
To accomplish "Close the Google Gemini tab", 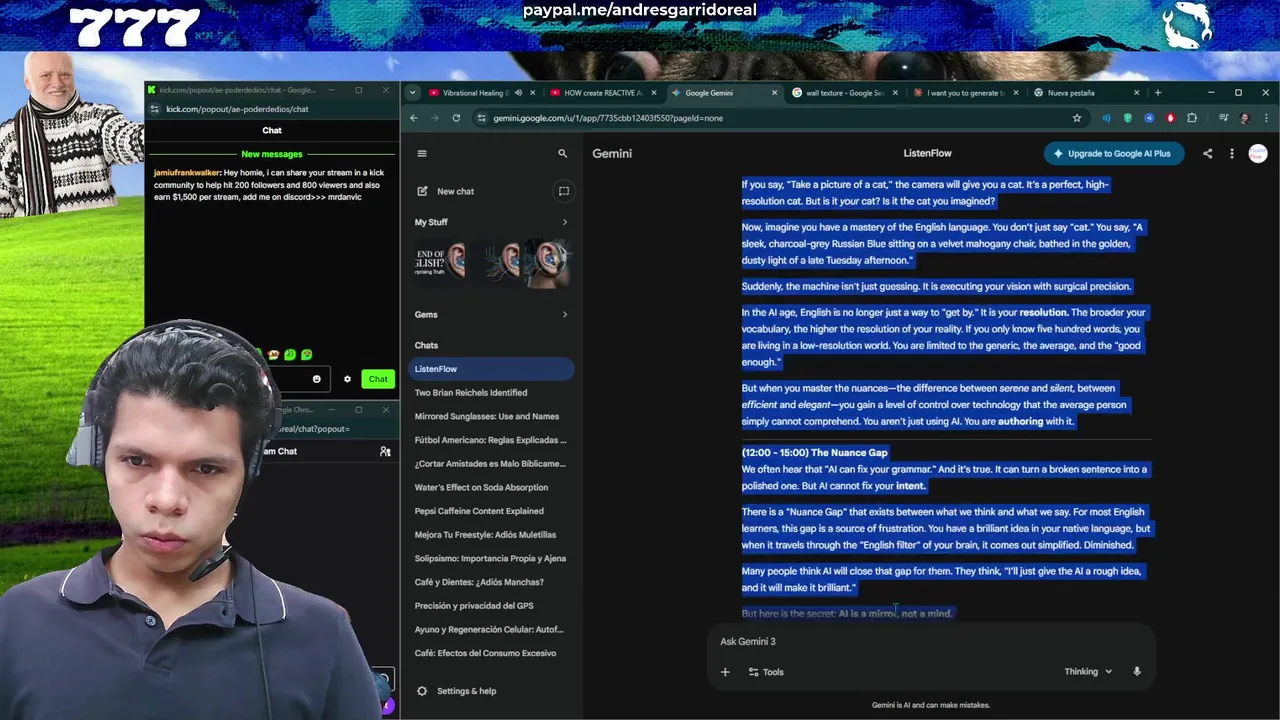I will (774, 93).
